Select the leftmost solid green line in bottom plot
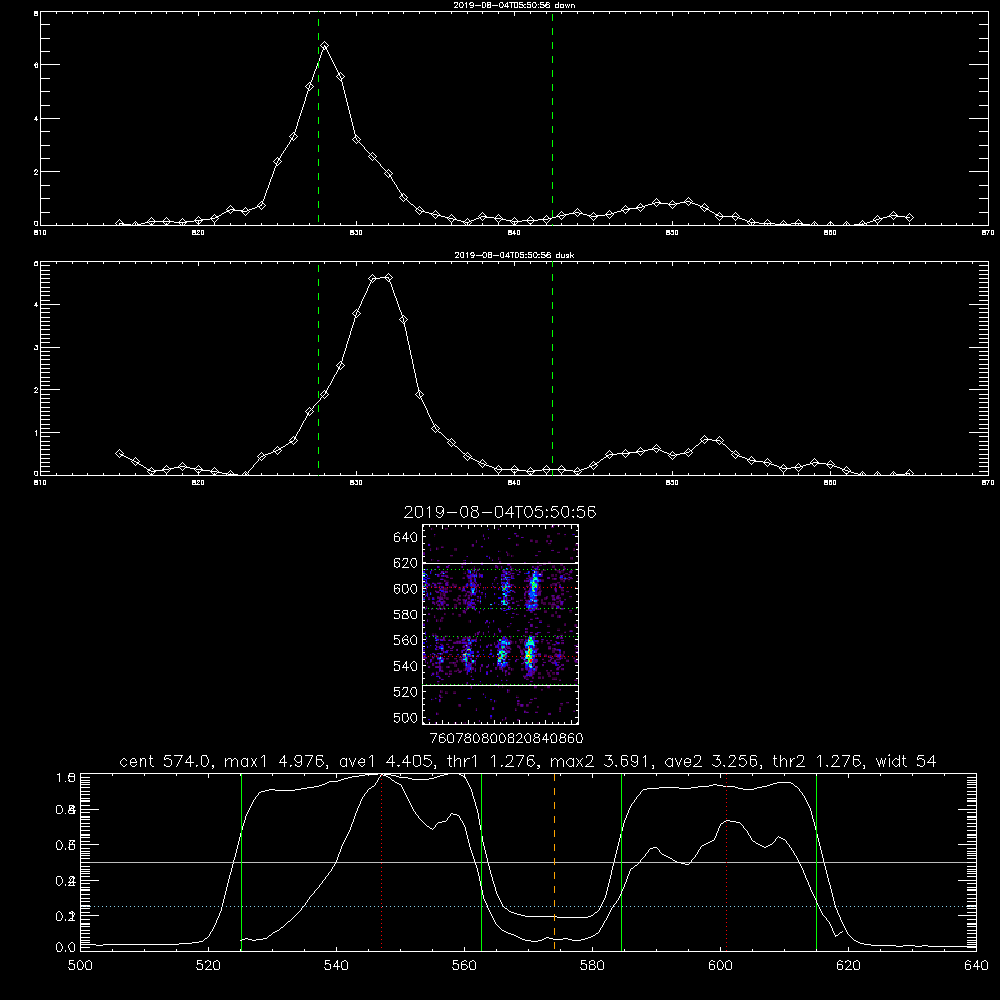Screen dimensions: 1000x1000 241,862
